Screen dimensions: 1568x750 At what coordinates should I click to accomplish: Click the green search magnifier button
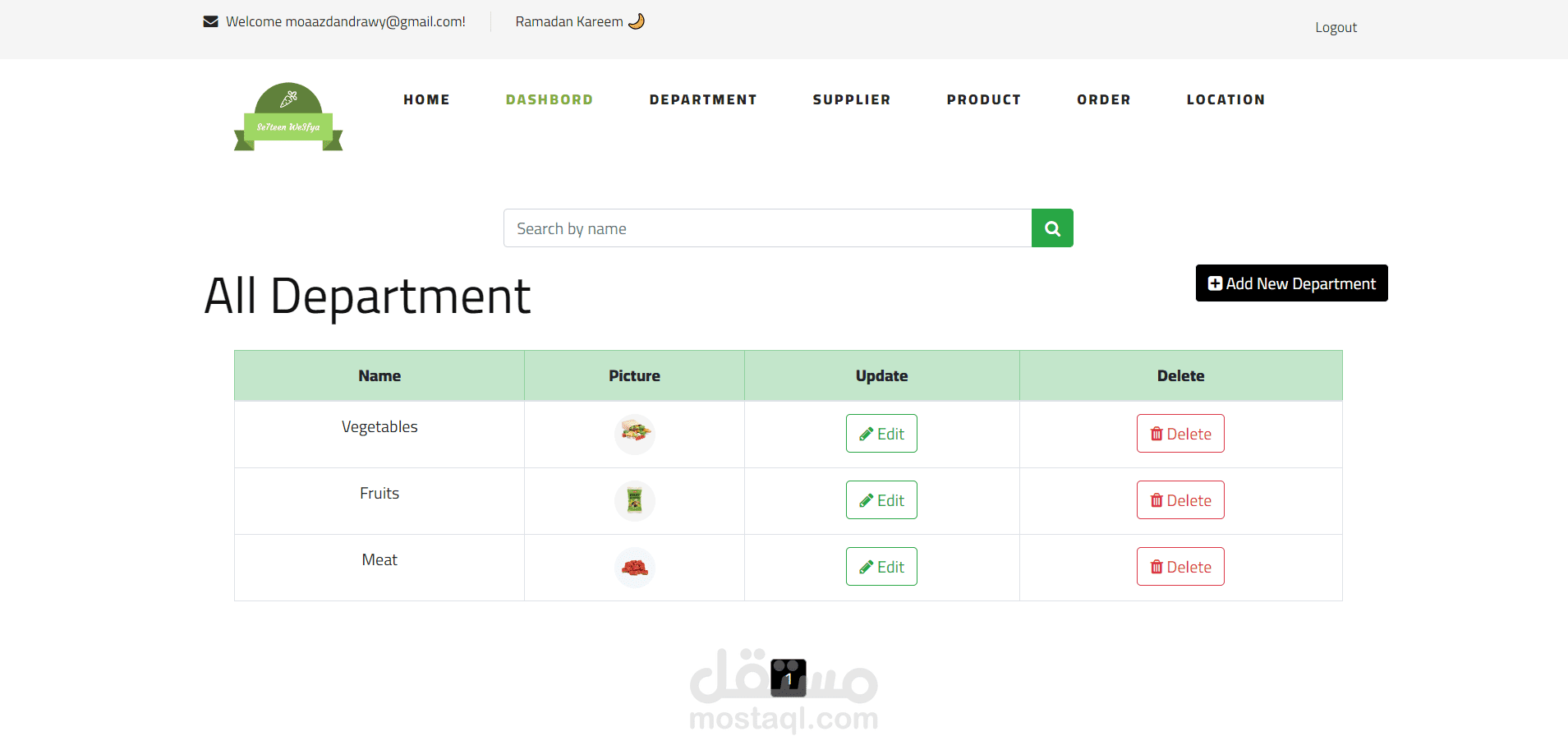click(x=1052, y=228)
